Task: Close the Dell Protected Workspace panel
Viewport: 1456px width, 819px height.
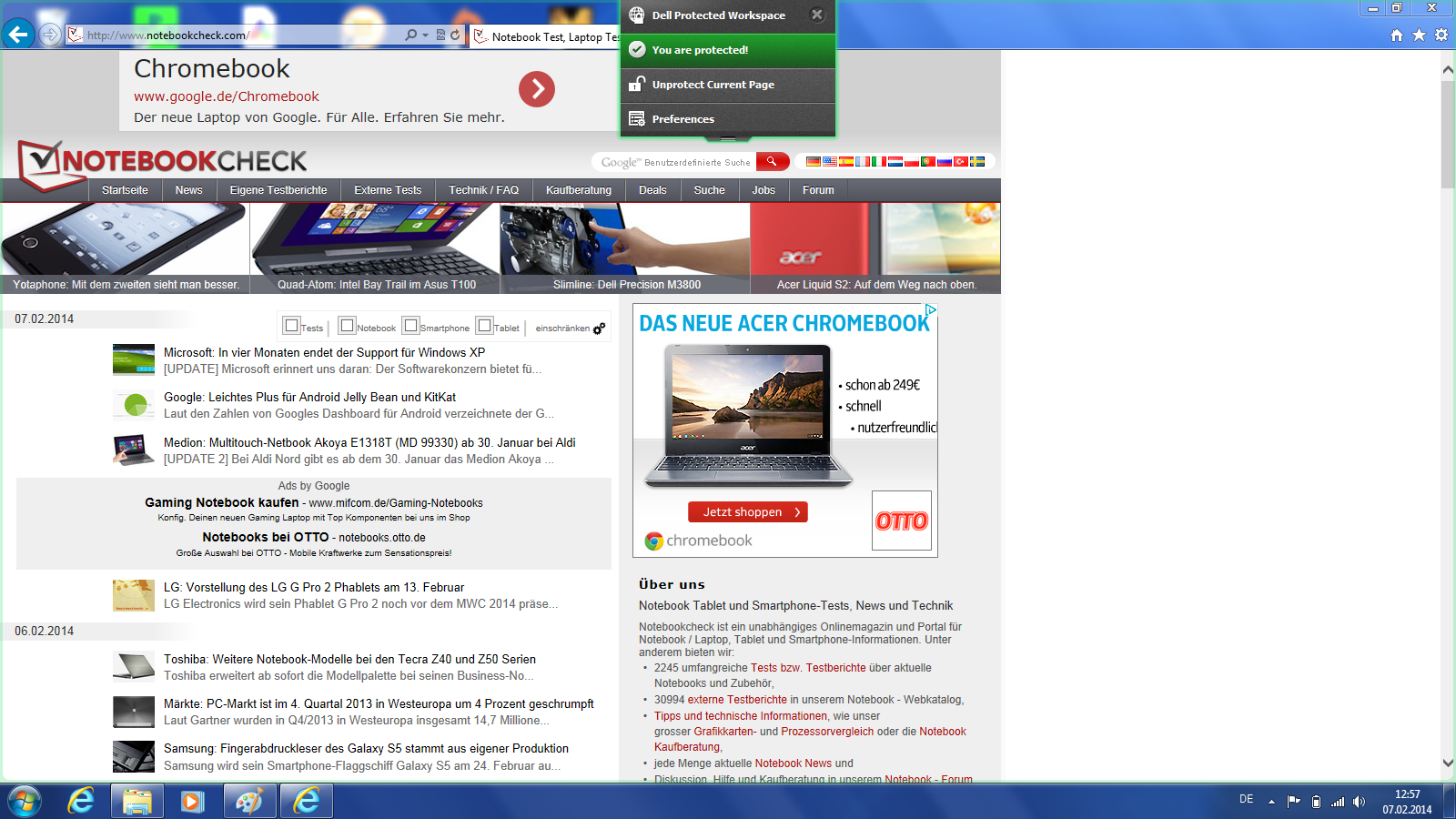Action: 817,15
